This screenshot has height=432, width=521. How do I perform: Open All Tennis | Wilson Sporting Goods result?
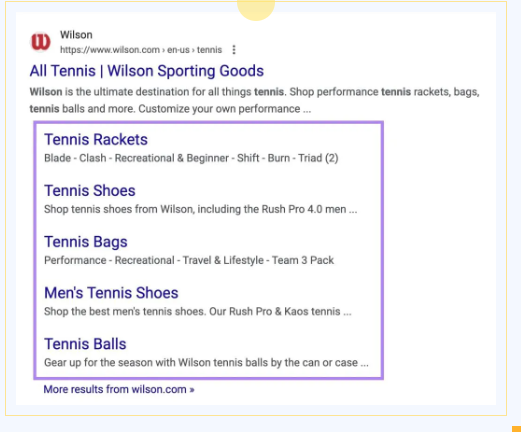(147, 71)
